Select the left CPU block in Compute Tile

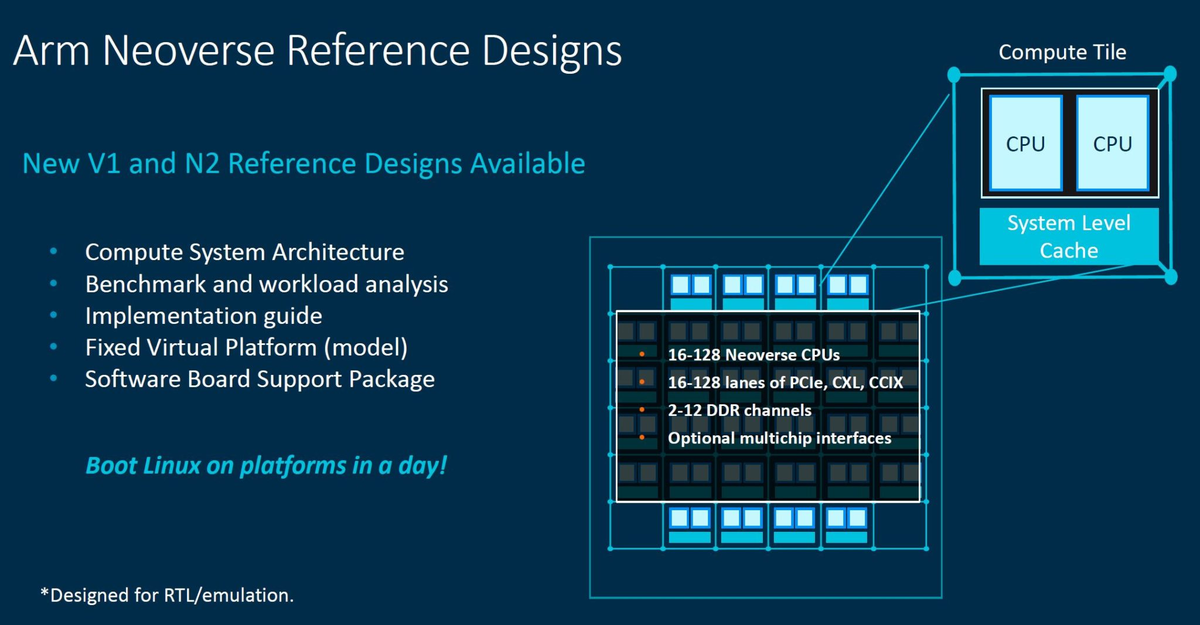pos(1025,143)
